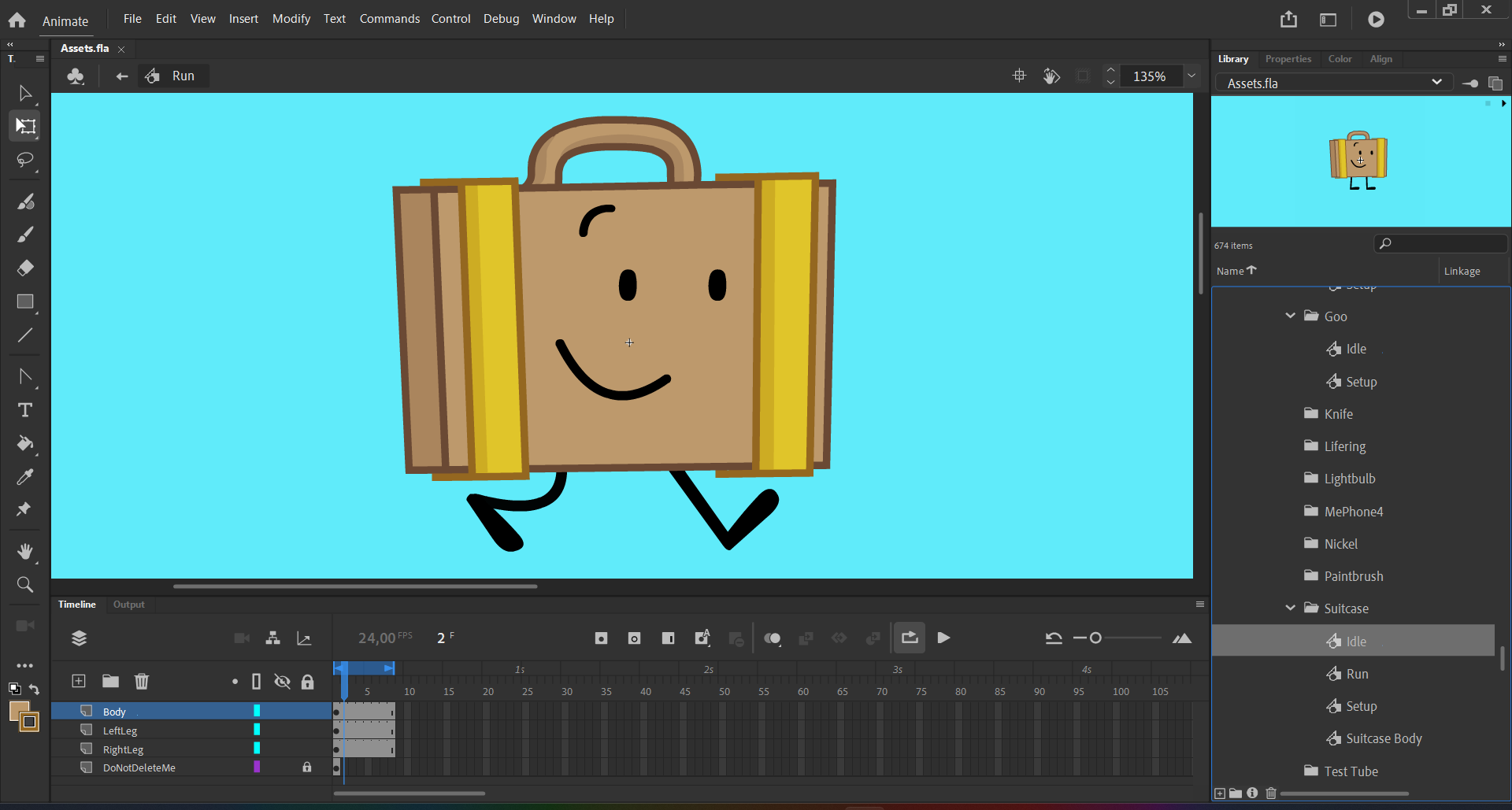
Task: Insert blank keyframe from timeline toolbar
Action: point(634,638)
